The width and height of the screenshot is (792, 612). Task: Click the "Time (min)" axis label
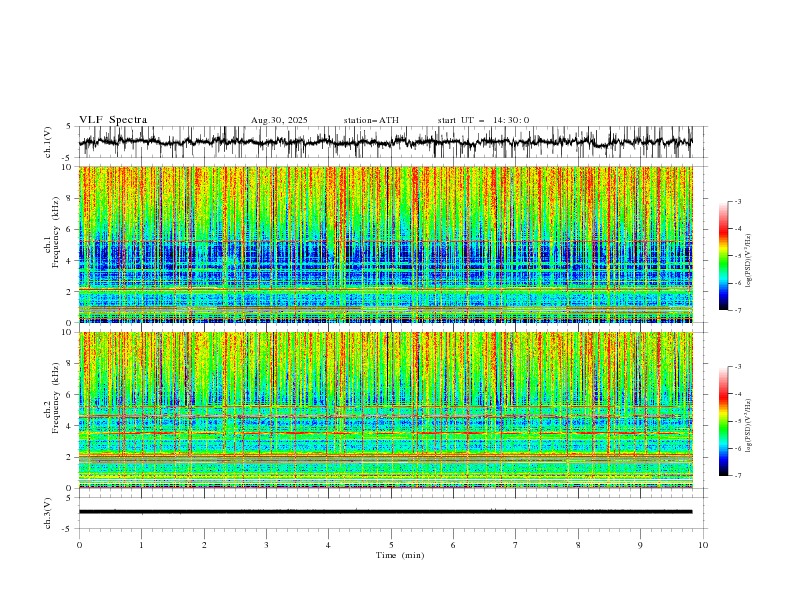[x=400, y=555]
